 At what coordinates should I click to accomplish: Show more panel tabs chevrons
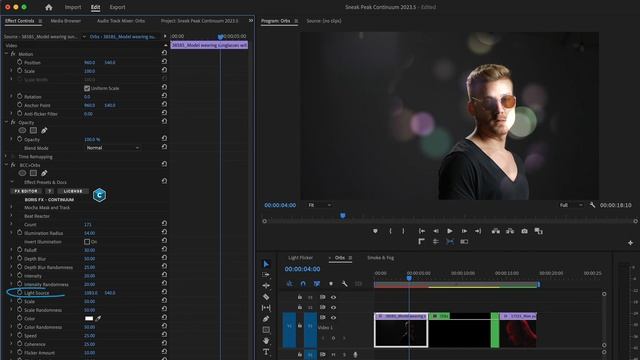[x=251, y=20]
